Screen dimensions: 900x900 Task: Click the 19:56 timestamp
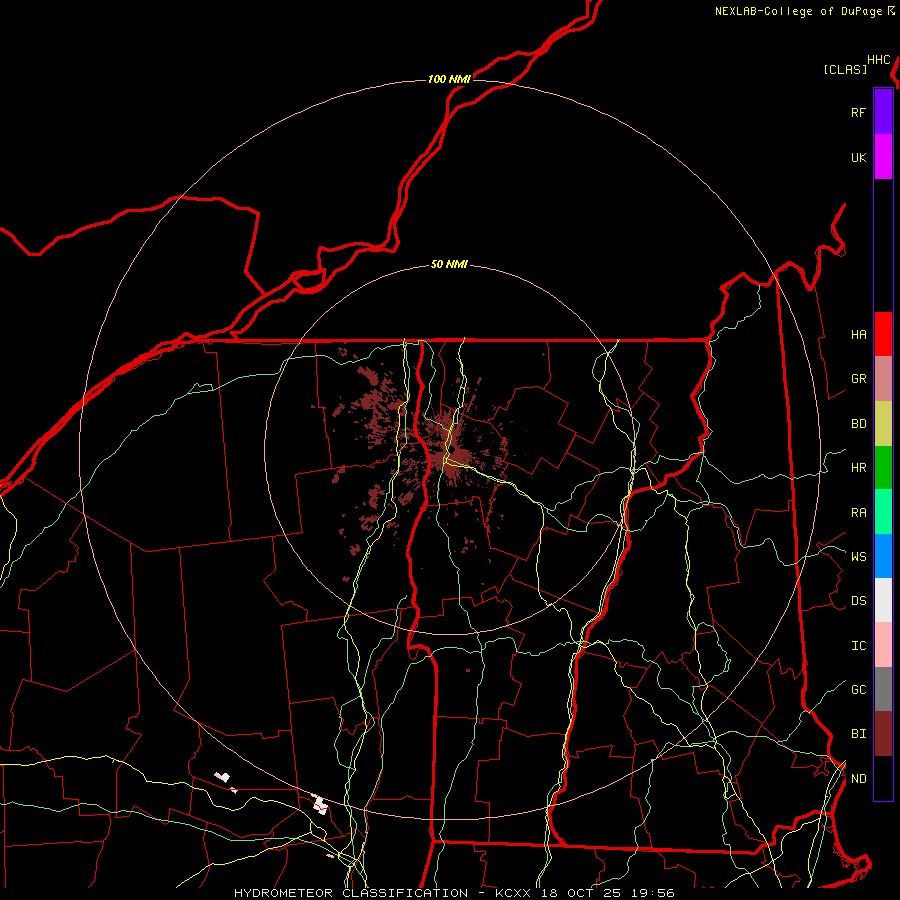tap(654, 893)
